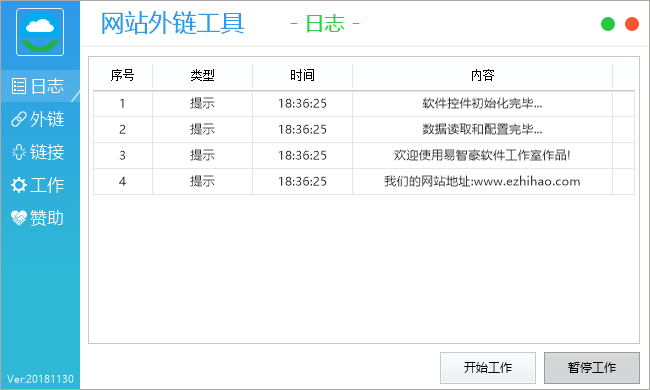This screenshot has width=650, height=390.
Task: Click the 链接 spider icon in sidebar
Action: click(x=19, y=152)
